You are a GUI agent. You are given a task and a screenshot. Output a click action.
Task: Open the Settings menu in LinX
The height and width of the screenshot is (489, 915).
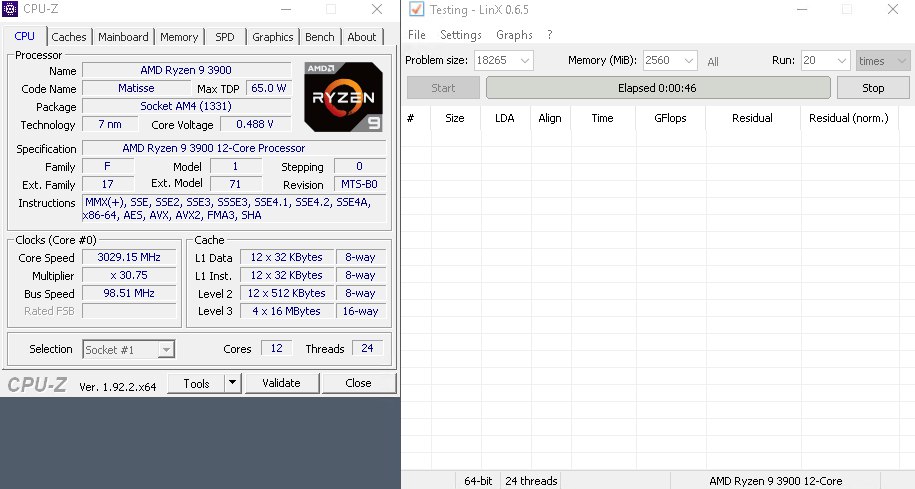pos(460,35)
